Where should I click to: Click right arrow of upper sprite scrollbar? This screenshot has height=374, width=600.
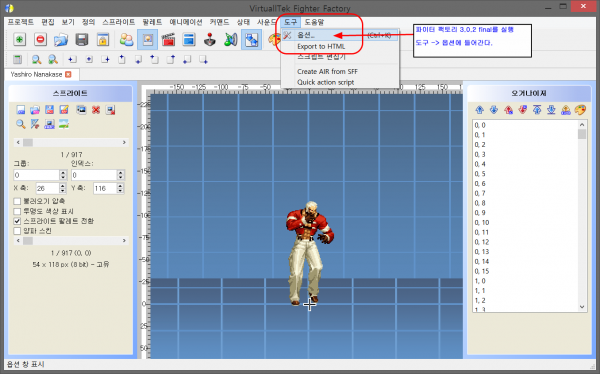pyautogui.click(x=124, y=142)
